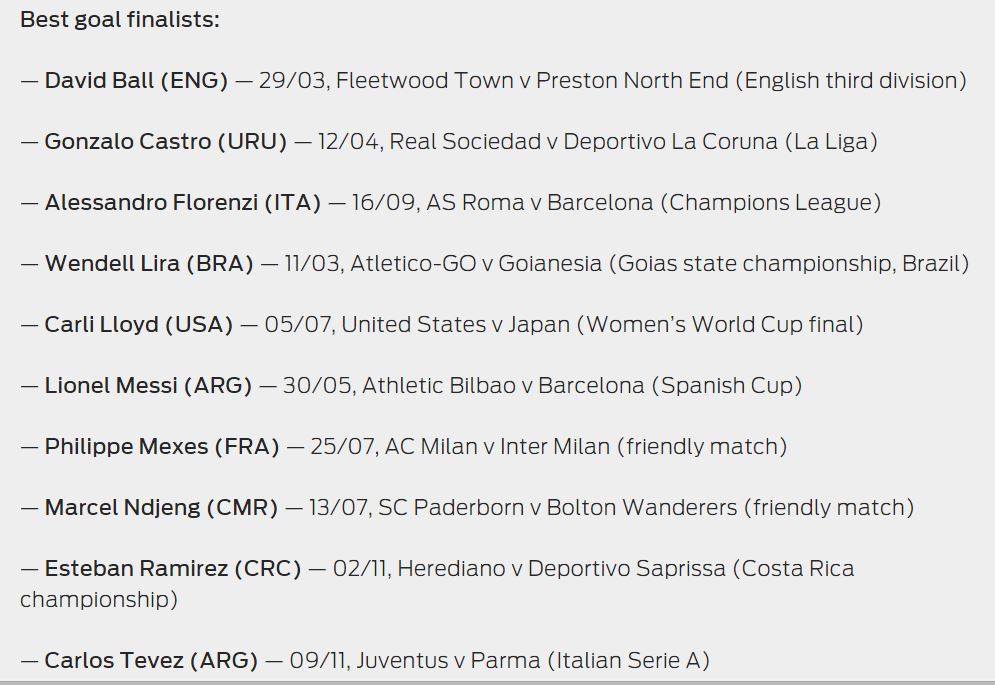The width and height of the screenshot is (995, 685).
Task: Click "Fleetwood Town v Preston North End" text
Action: click(x=532, y=80)
